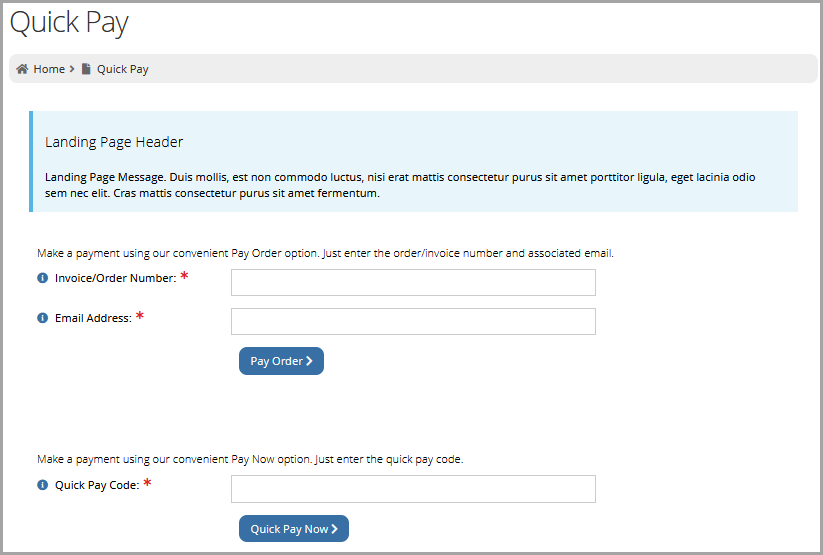
Task: Click the breadcrumb chevron separator after Home
Action: pyautogui.click(x=72, y=69)
